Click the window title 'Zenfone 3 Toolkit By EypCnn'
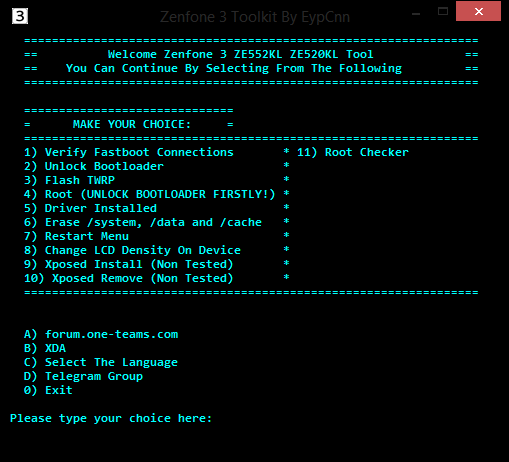 click(x=255, y=17)
